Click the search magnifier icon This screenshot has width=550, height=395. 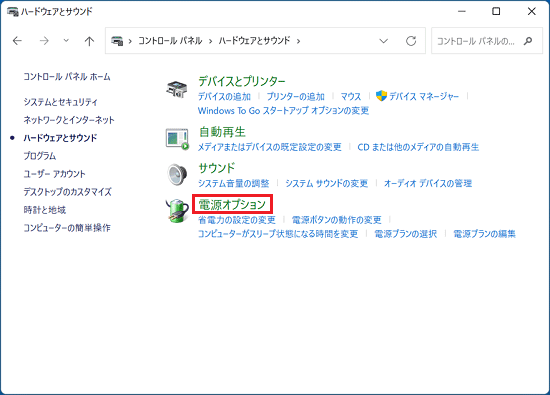click(528, 41)
